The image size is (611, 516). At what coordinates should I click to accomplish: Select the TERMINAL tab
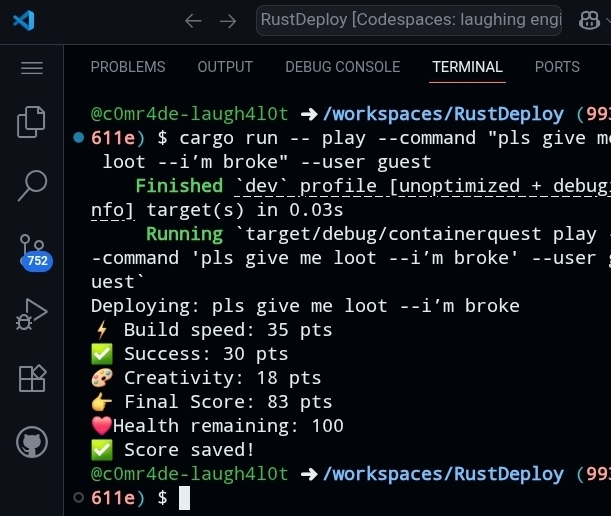point(467,67)
